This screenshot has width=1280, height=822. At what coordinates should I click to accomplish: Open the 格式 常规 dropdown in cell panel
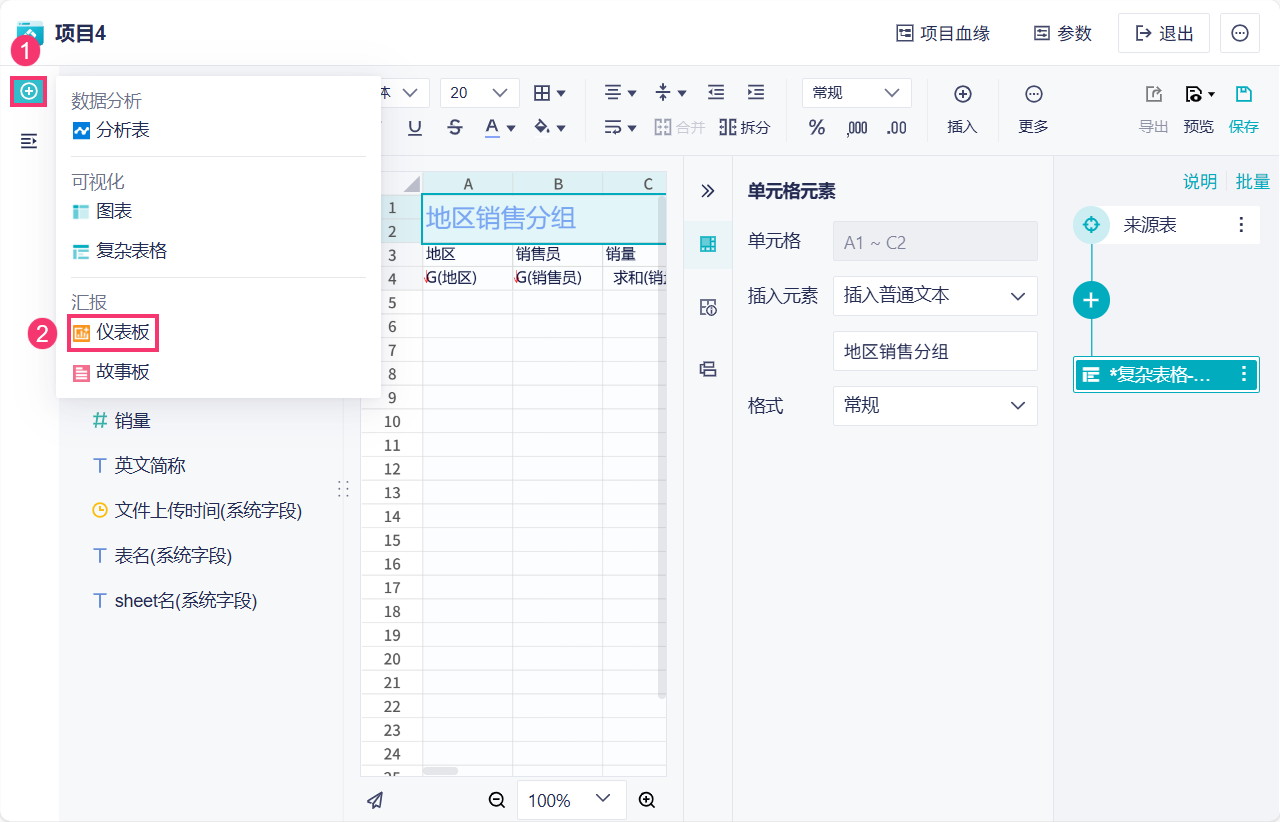(935, 406)
